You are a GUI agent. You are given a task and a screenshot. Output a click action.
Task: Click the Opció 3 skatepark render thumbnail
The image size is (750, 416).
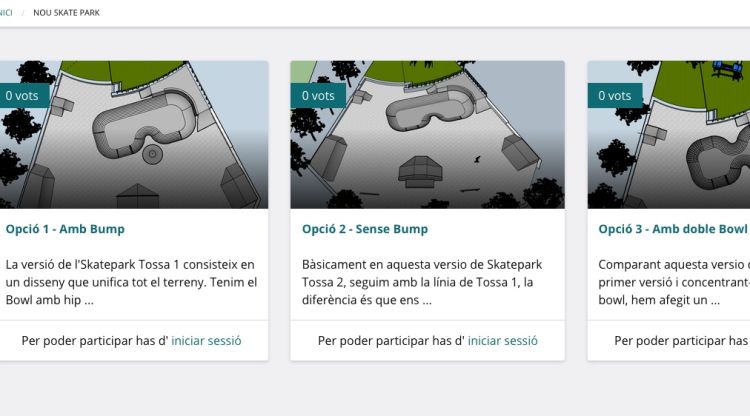click(669, 134)
